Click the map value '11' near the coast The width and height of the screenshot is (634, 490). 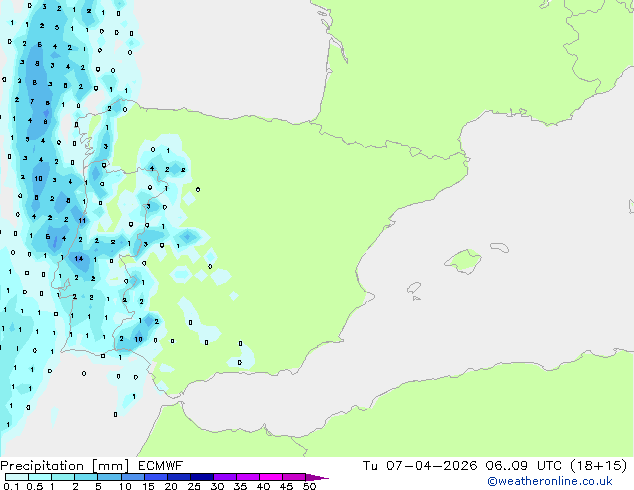pos(82,220)
